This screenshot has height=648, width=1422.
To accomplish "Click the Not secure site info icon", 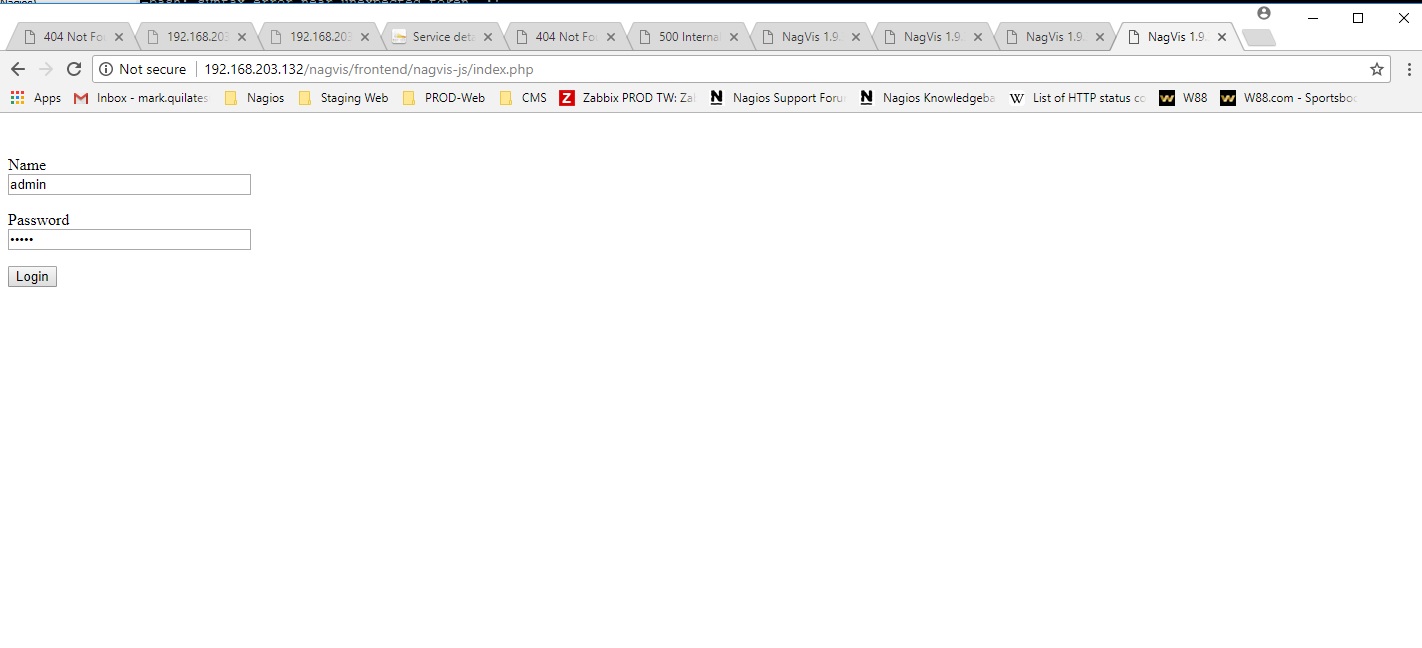I will click(x=106, y=69).
